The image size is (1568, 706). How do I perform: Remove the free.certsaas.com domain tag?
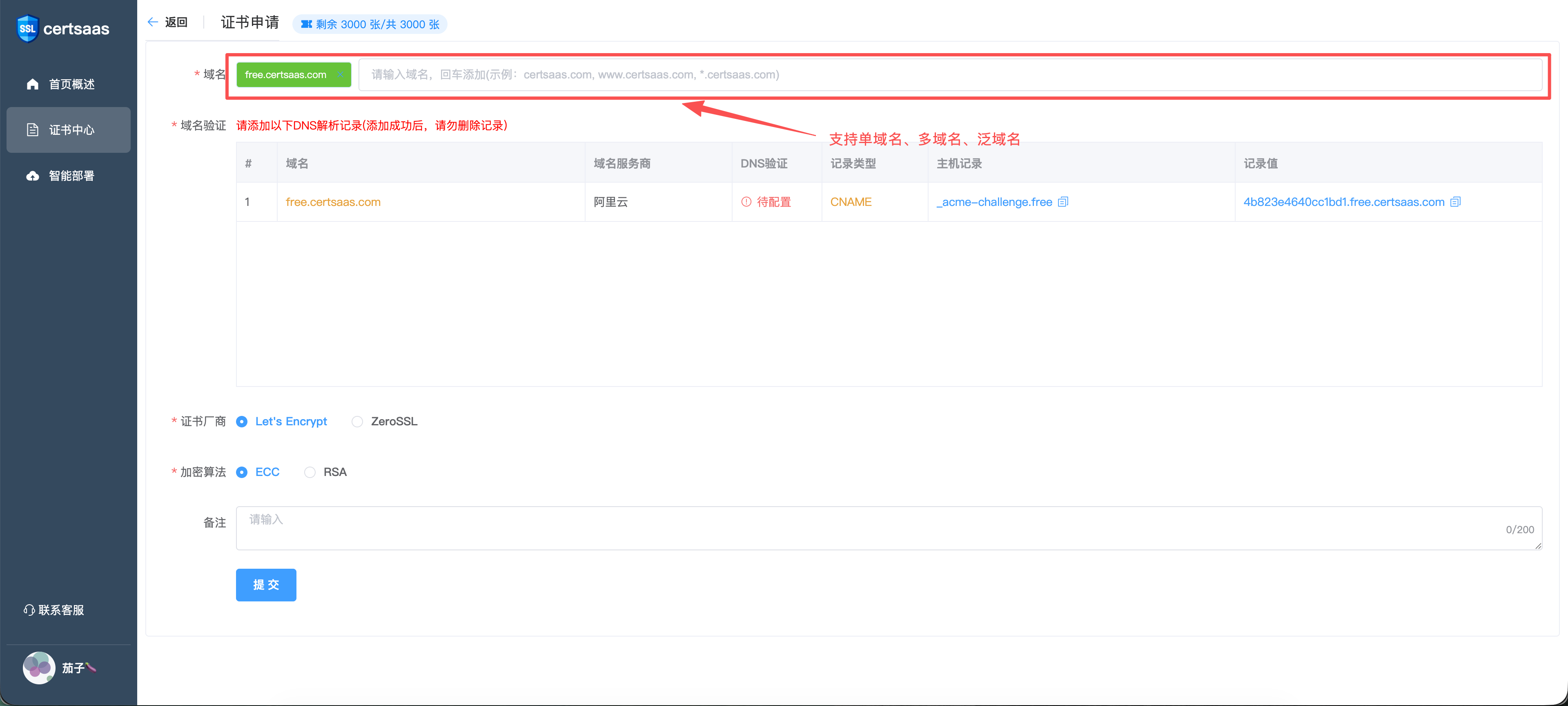[340, 75]
